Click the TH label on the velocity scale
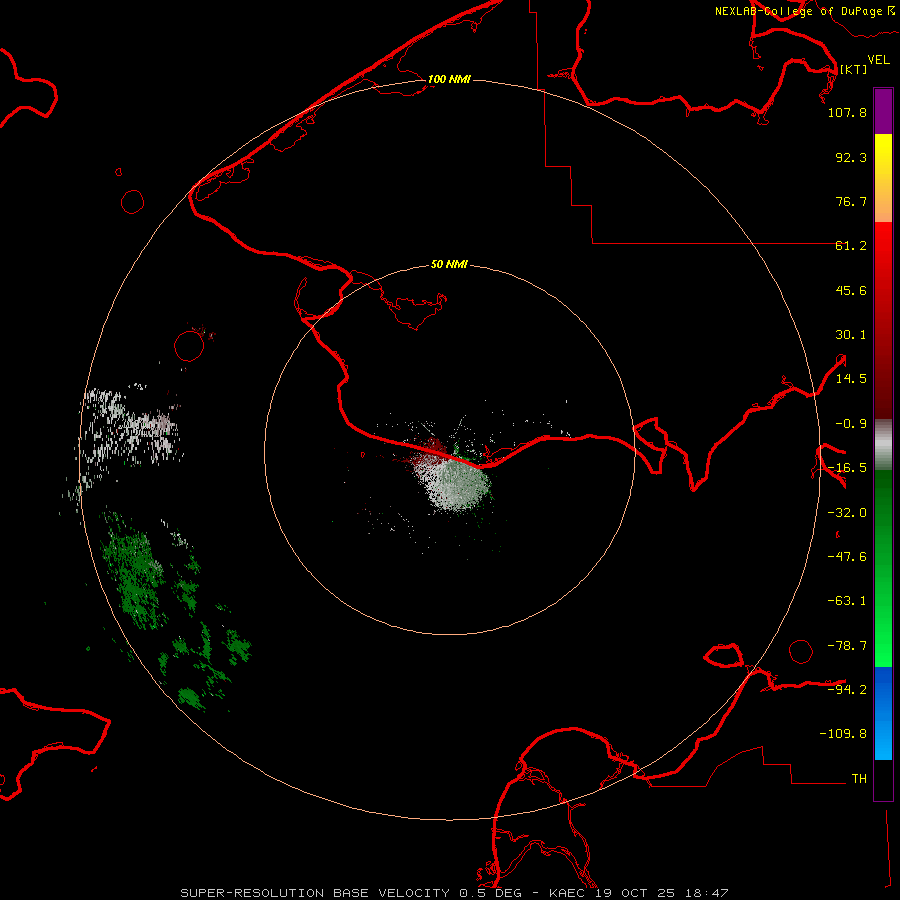900x900 pixels. point(859,779)
